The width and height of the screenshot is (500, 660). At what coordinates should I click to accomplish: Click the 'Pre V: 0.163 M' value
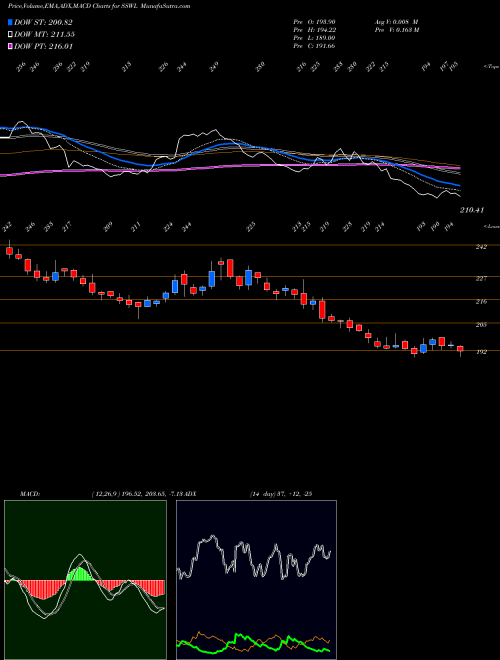(396, 29)
